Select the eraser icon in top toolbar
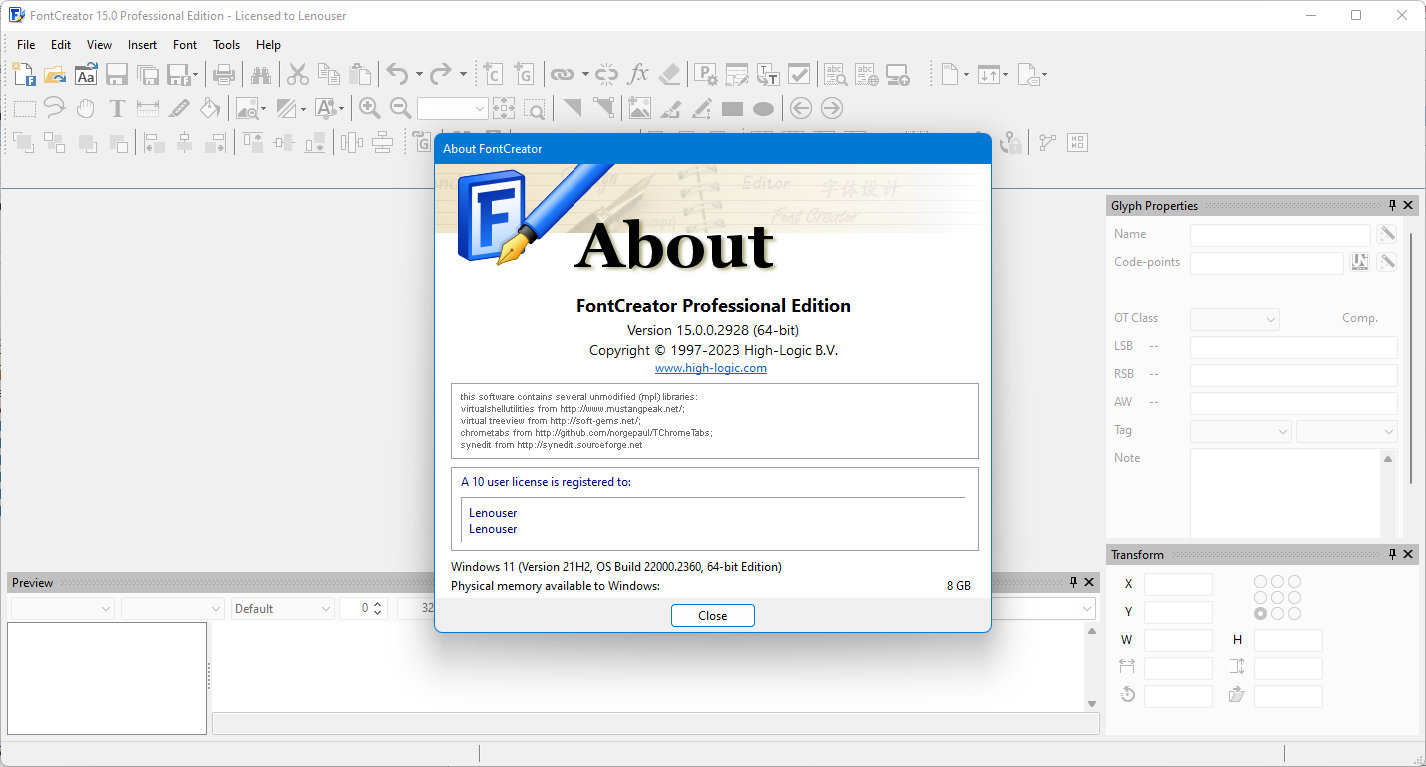The image size is (1426, 767). [x=670, y=74]
